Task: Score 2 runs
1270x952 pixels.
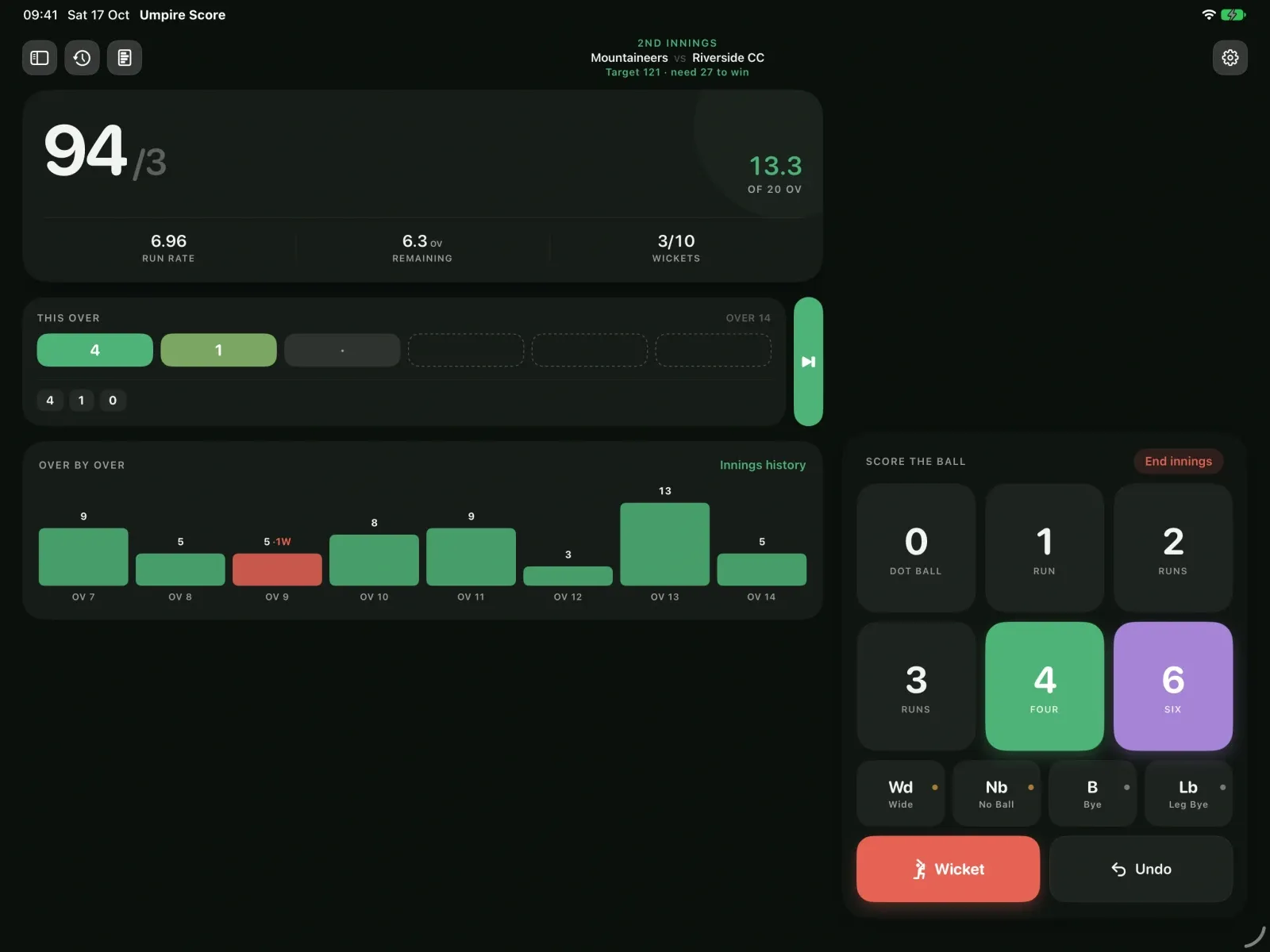Action: (x=1173, y=548)
